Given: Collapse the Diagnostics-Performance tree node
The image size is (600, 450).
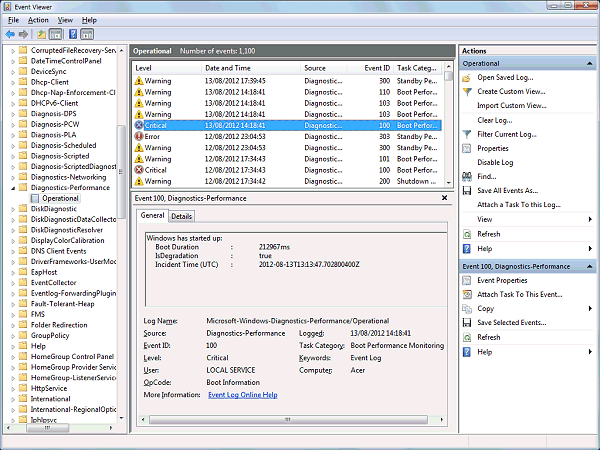Looking at the screenshot, I should pos(14,187).
